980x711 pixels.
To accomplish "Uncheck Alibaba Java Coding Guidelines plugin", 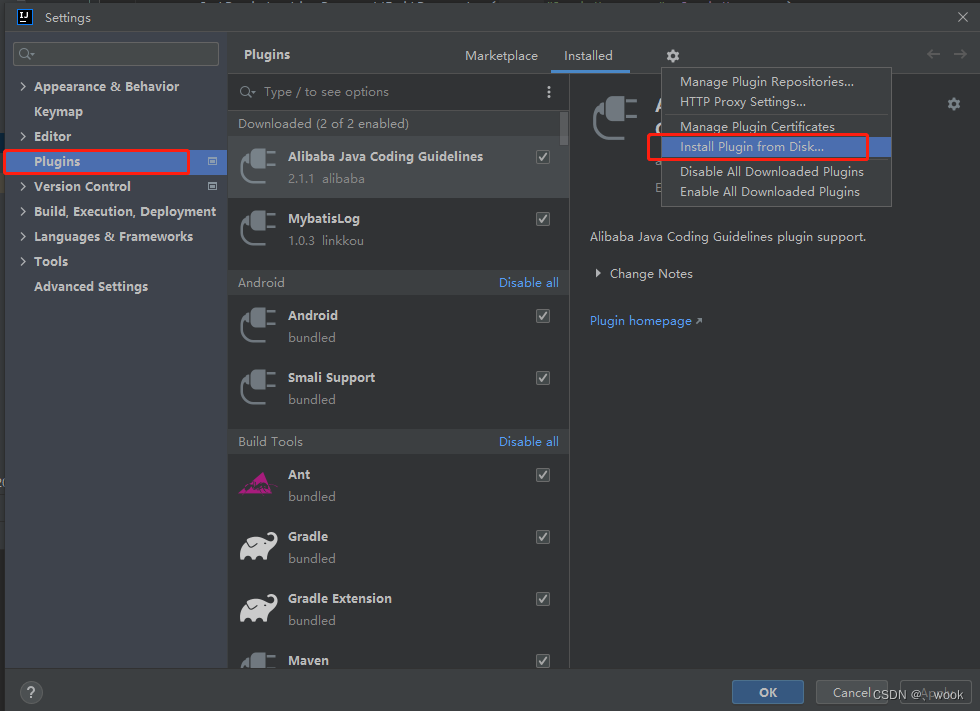I will click(543, 157).
